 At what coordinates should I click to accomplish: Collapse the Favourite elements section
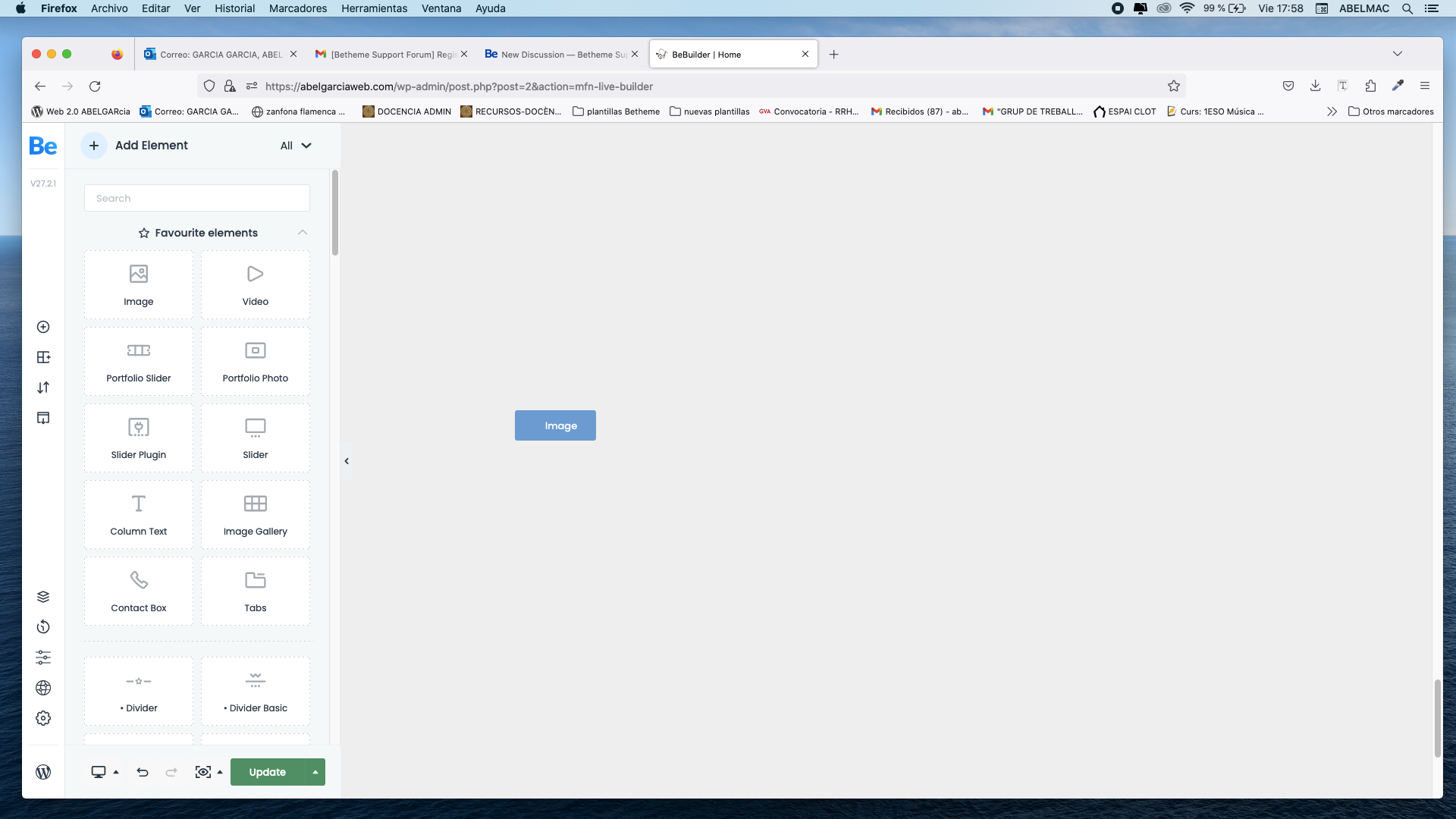[x=302, y=232]
